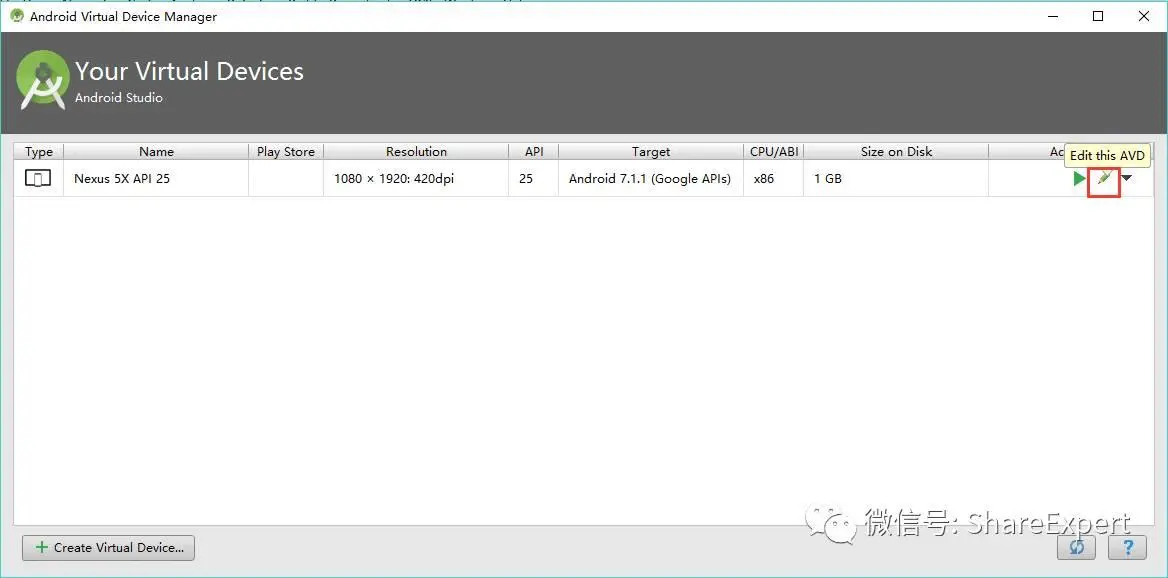This screenshot has height=578, width=1168.
Task: Click the Android Studio logo in header
Action: coord(43,80)
